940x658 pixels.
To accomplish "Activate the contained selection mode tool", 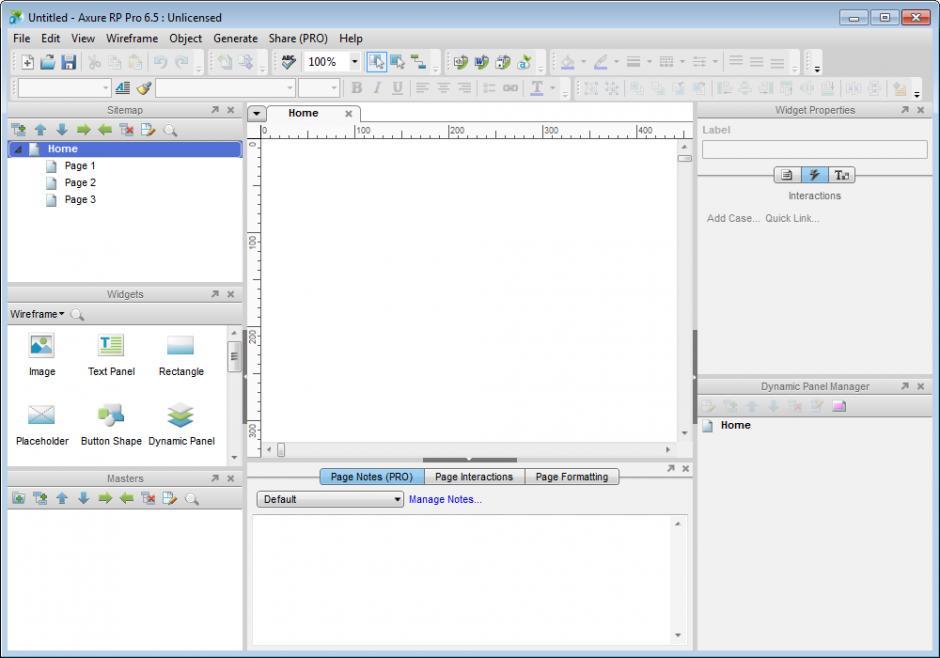I will 397,62.
